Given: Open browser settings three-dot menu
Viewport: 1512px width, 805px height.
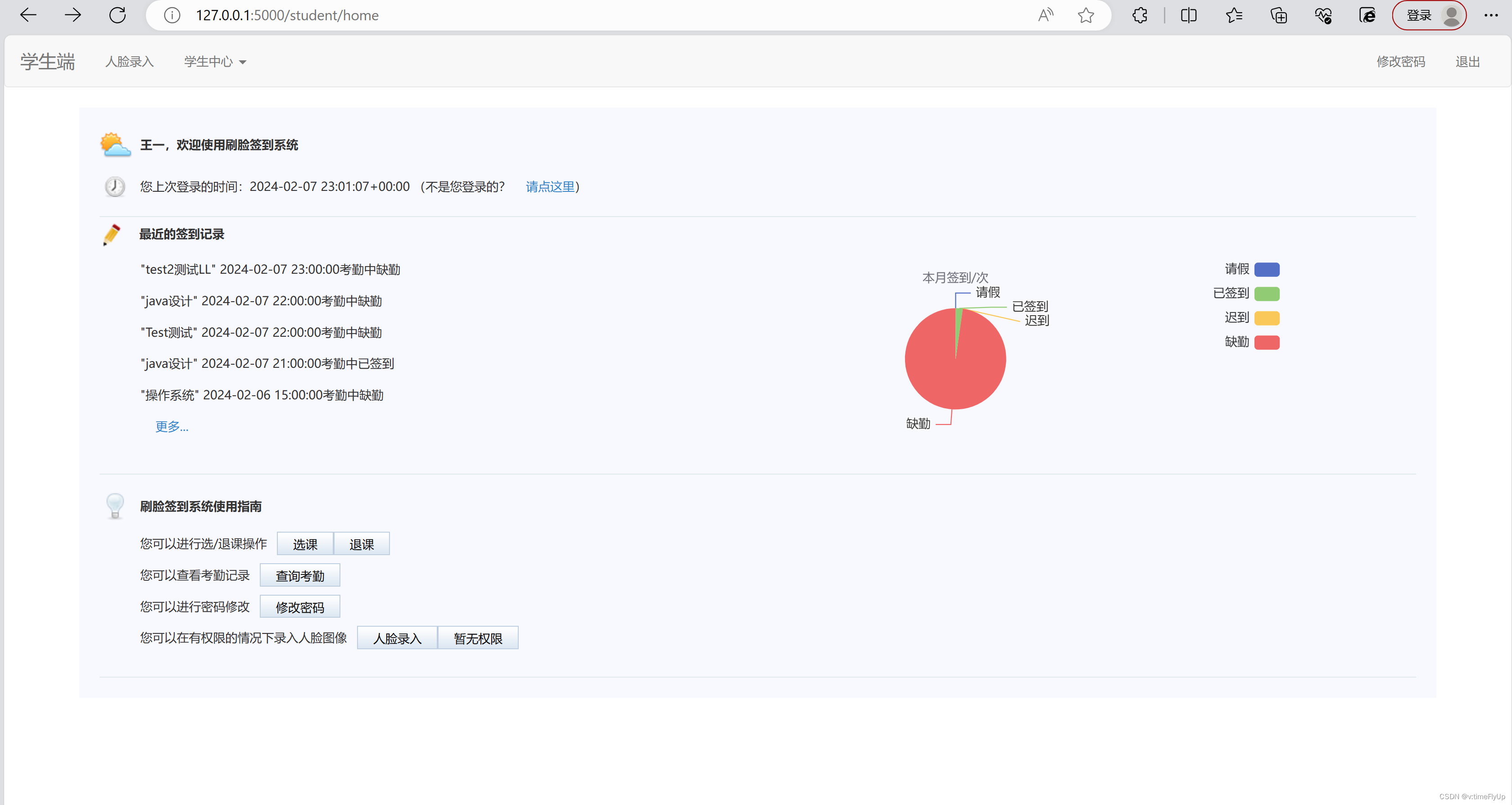Looking at the screenshot, I should [x=1490, y=15].
